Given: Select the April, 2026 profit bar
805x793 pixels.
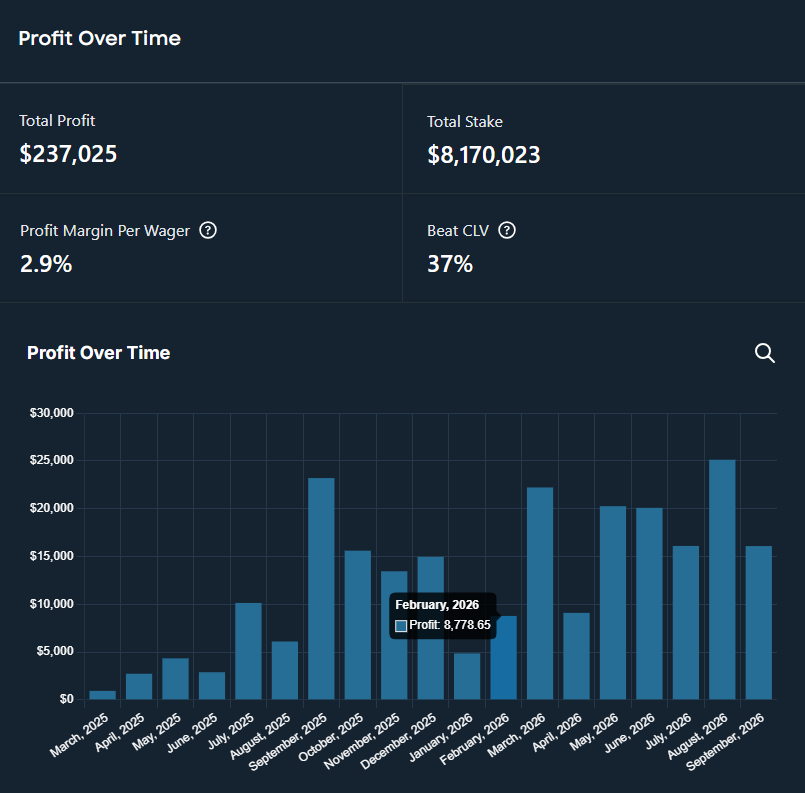Looking at the screenshot, I should pyautogui.click(x=577, y=656).
